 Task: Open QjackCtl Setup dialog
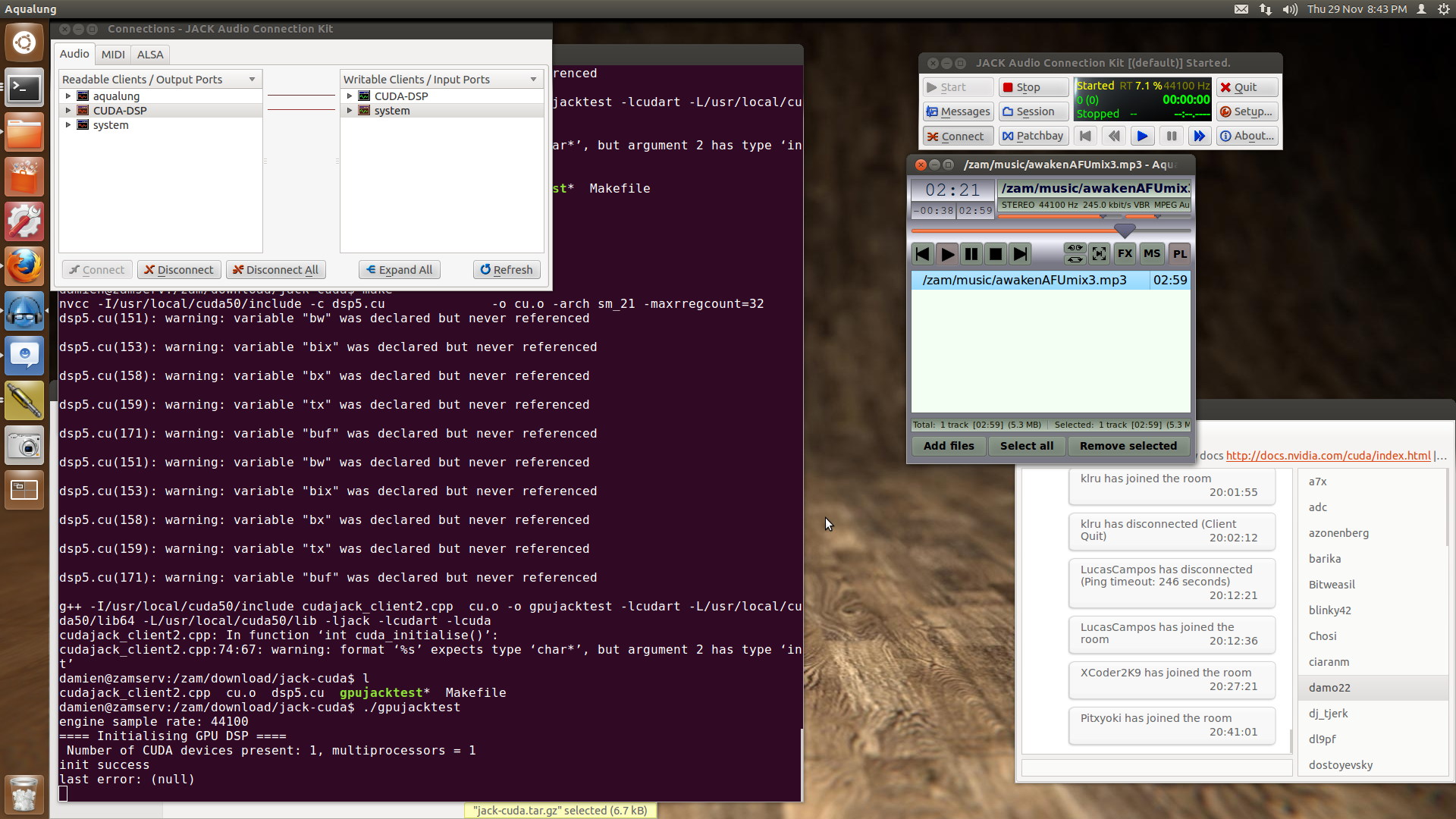pyautogui.click(x=1247, y=111)
